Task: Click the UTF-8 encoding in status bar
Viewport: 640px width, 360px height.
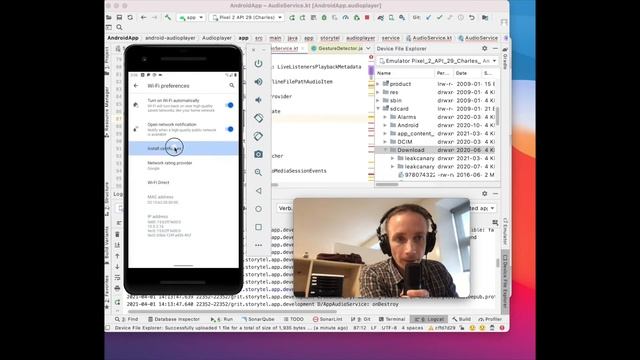Action: tap(389, 328)
